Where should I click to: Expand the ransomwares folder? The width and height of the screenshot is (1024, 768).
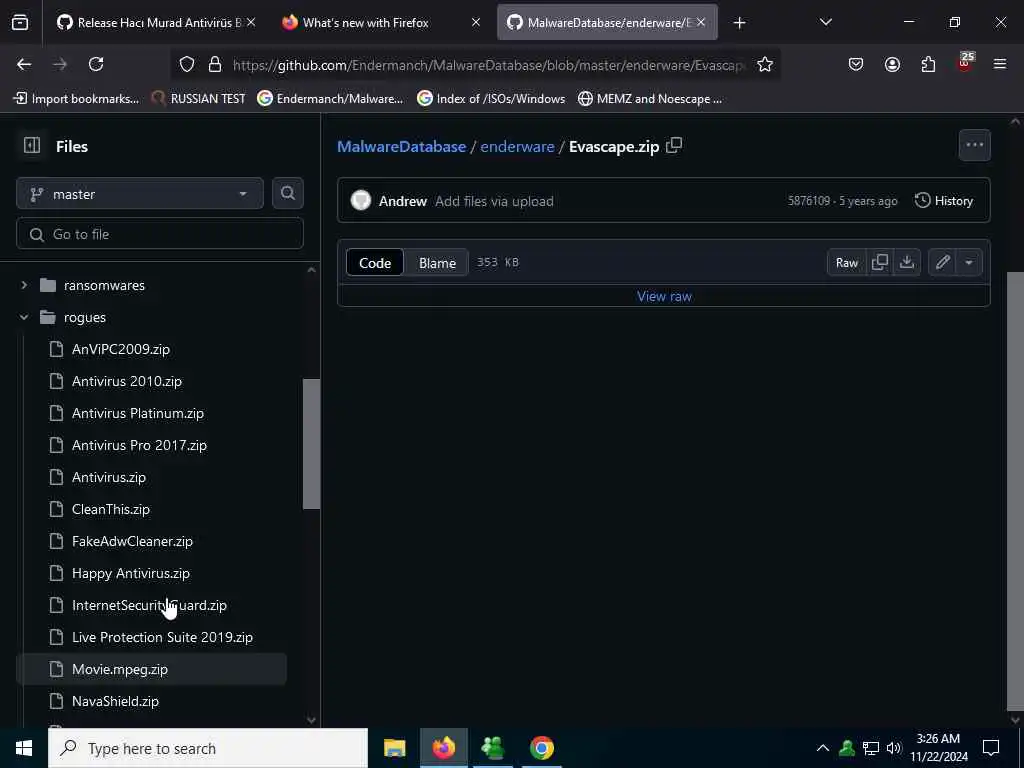click(x=24, y=285)
